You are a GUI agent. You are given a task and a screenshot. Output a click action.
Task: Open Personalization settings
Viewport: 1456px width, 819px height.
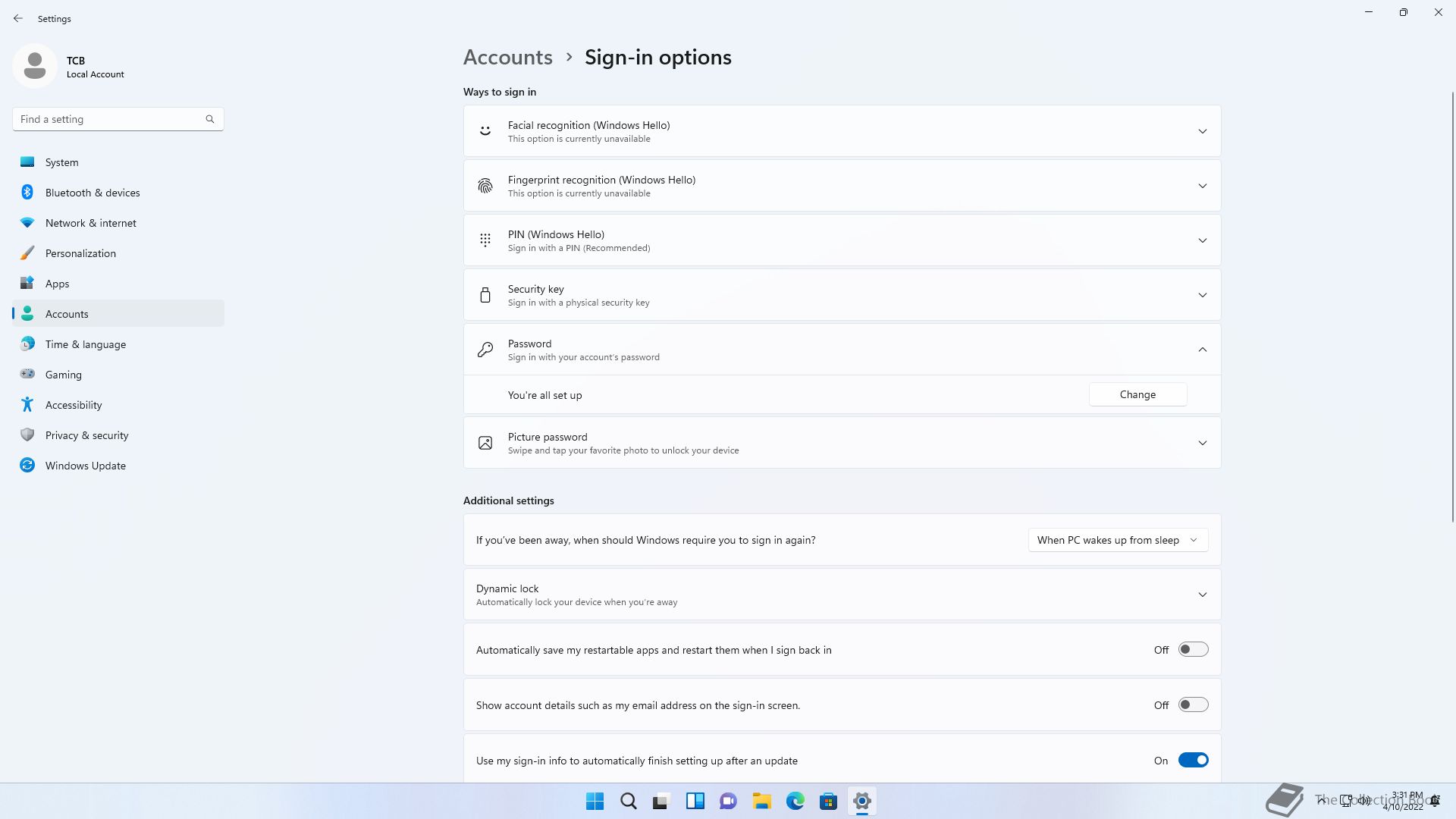(x=118, y=253)
